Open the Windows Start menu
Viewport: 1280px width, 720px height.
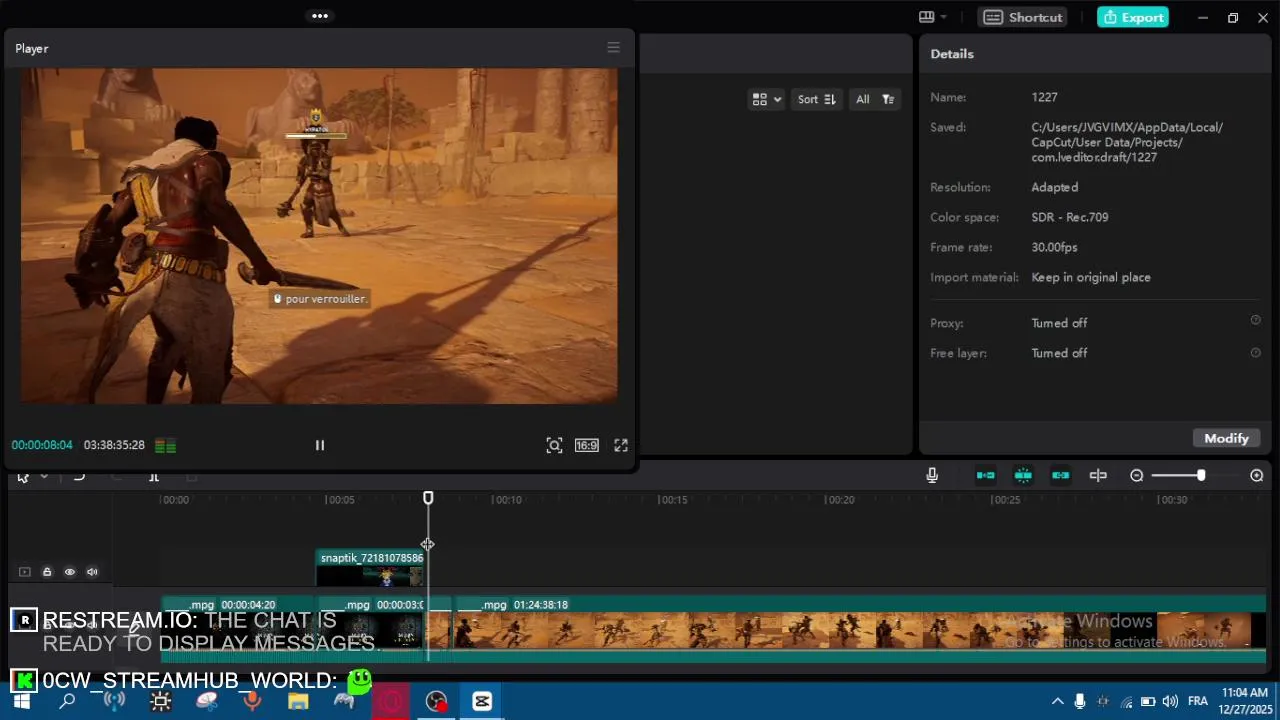point(21,702)
